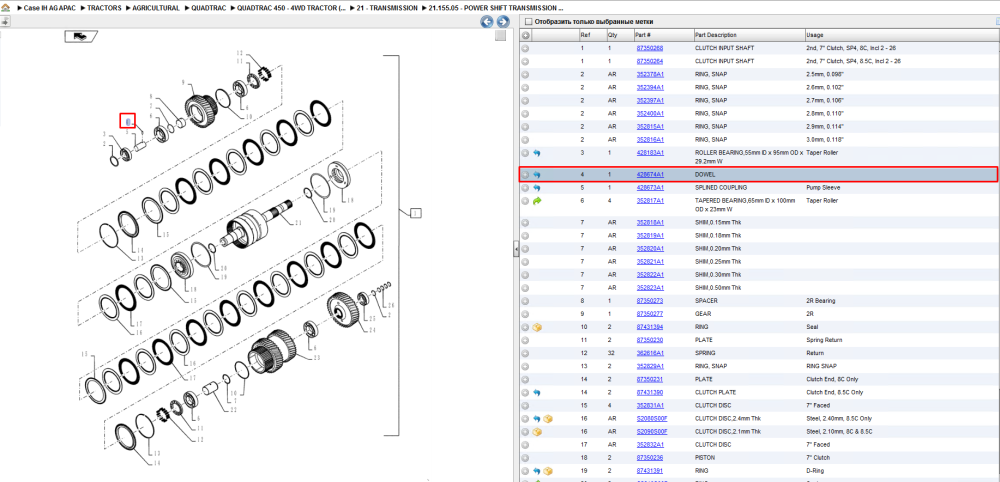
Task: Click the boxed callout 1 on diagram bracket
Action: [x=415, y=212]
